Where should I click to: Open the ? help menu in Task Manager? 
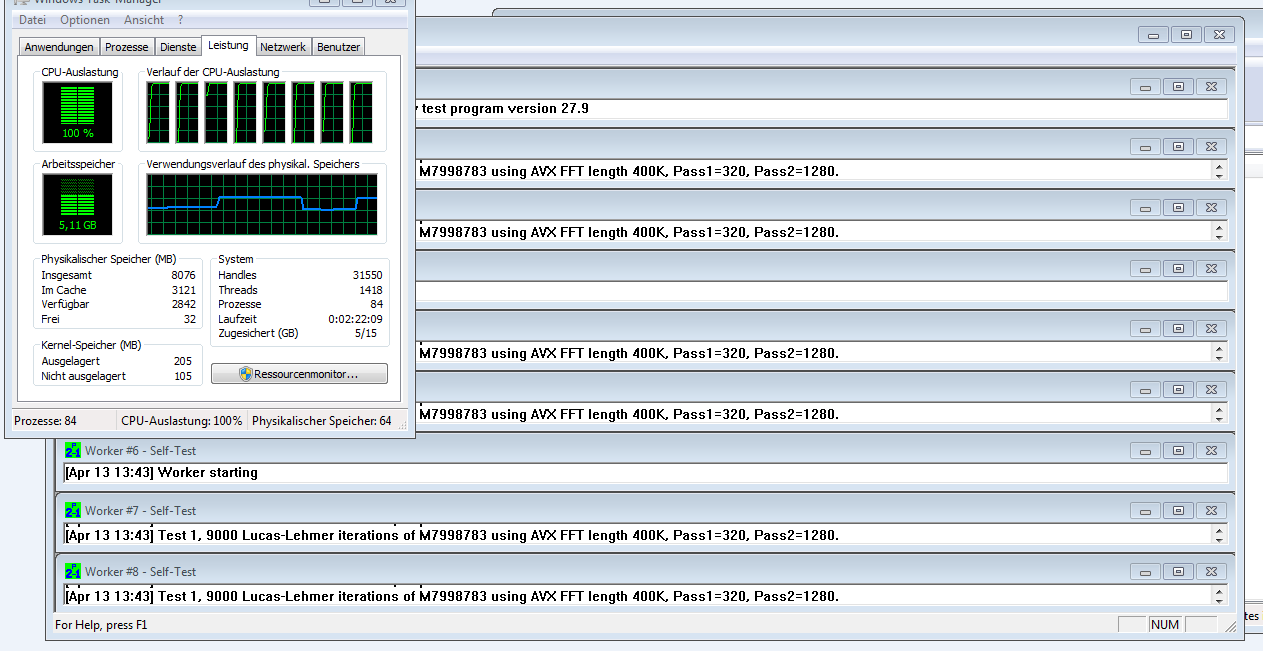pos(181,20)
